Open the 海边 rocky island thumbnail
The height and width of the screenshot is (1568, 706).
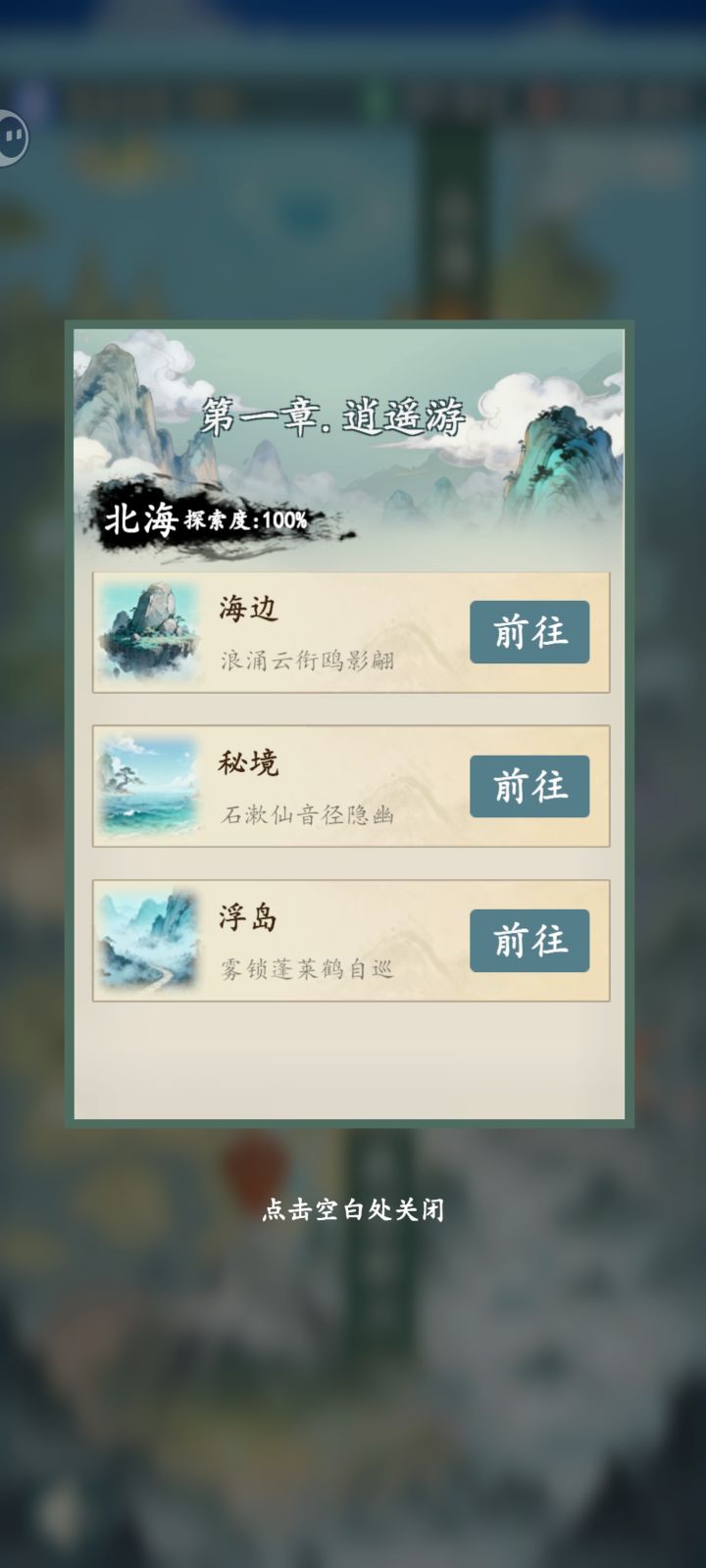149,632
